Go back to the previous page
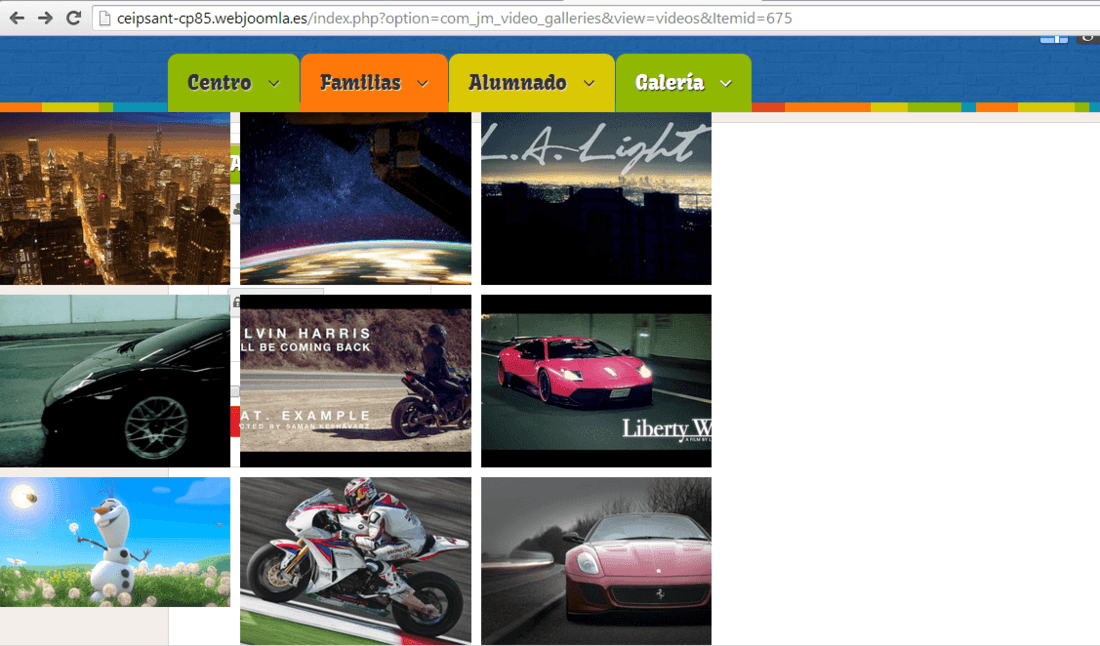1100x646 pixels. (18, 18)
